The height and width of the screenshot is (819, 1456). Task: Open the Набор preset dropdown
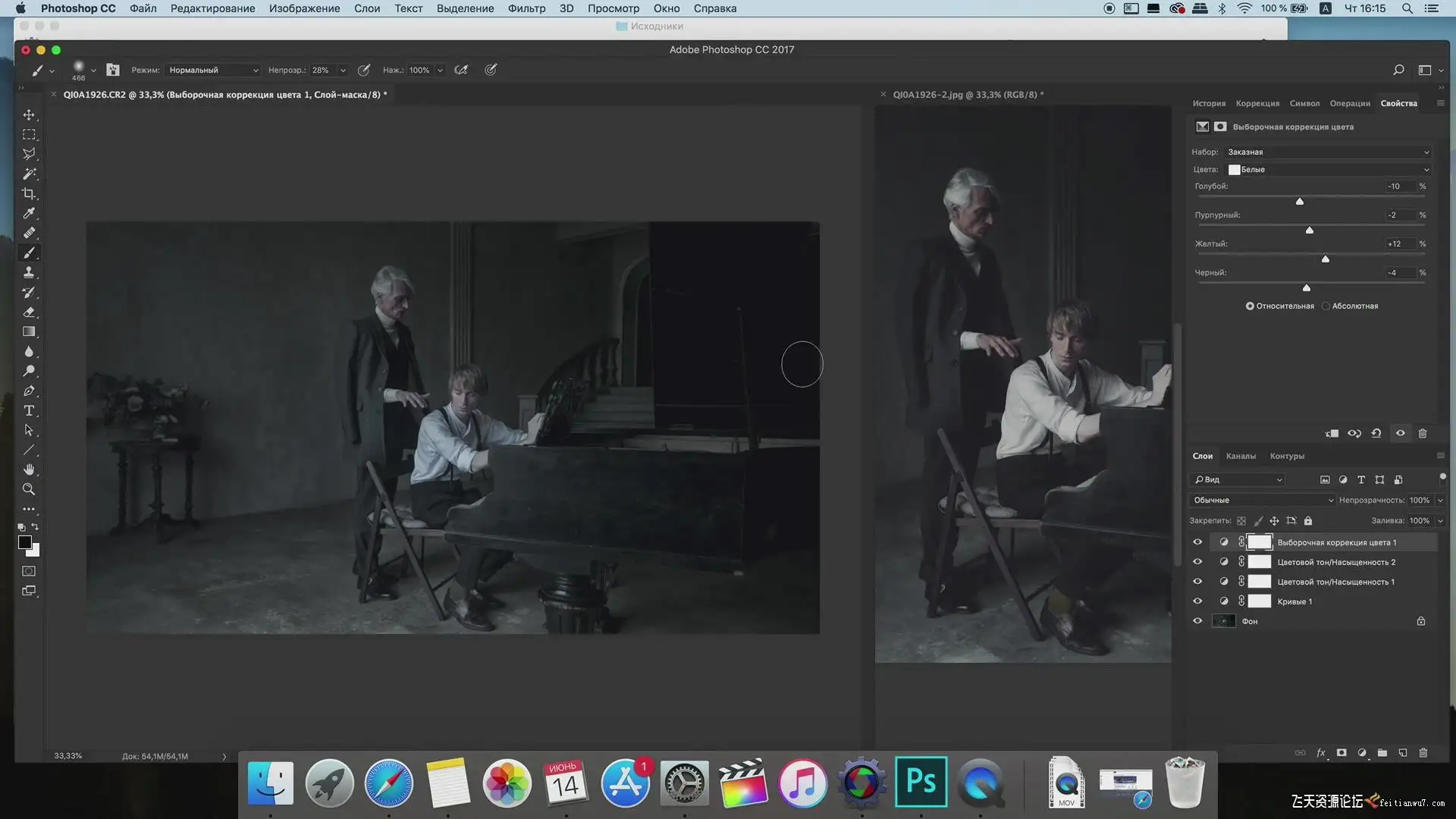(x=1328, y=152)
